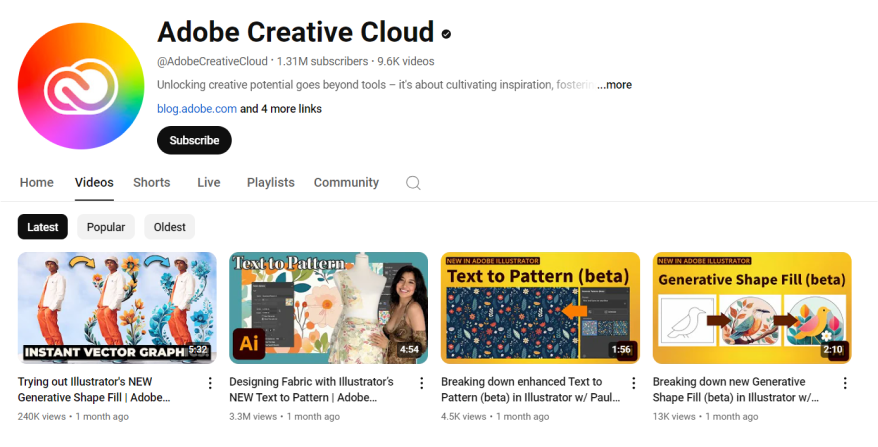Click the verified badge next to channel name
Image resolution: width=878 pixels, height=447 pixels.
click(x=446, y=34)
